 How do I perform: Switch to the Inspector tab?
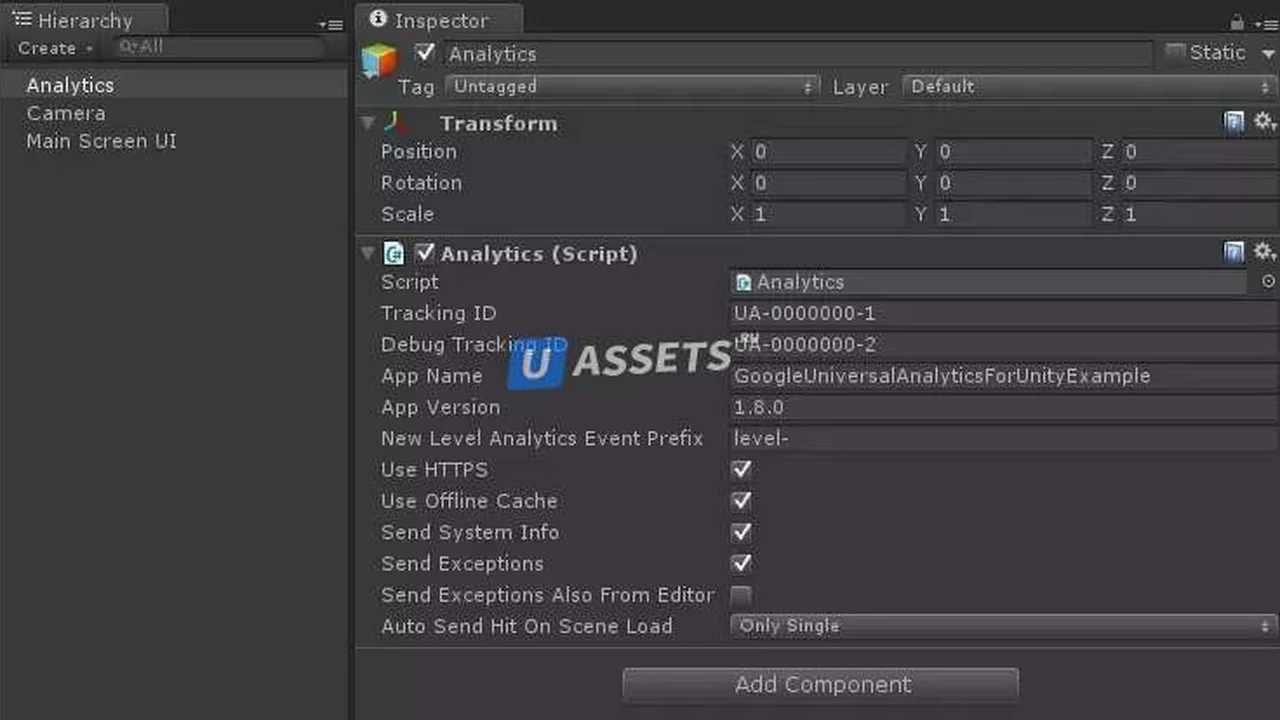coord(439,20)
